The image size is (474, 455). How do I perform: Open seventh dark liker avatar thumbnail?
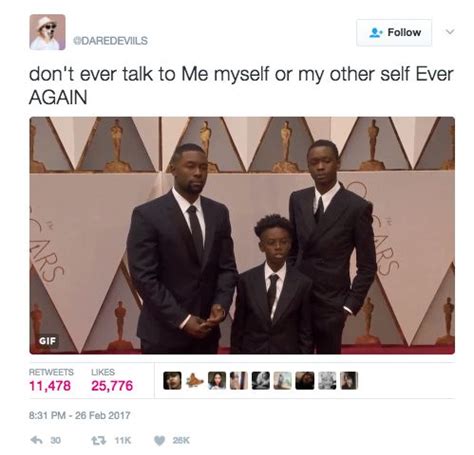click(x=305, y=381)
